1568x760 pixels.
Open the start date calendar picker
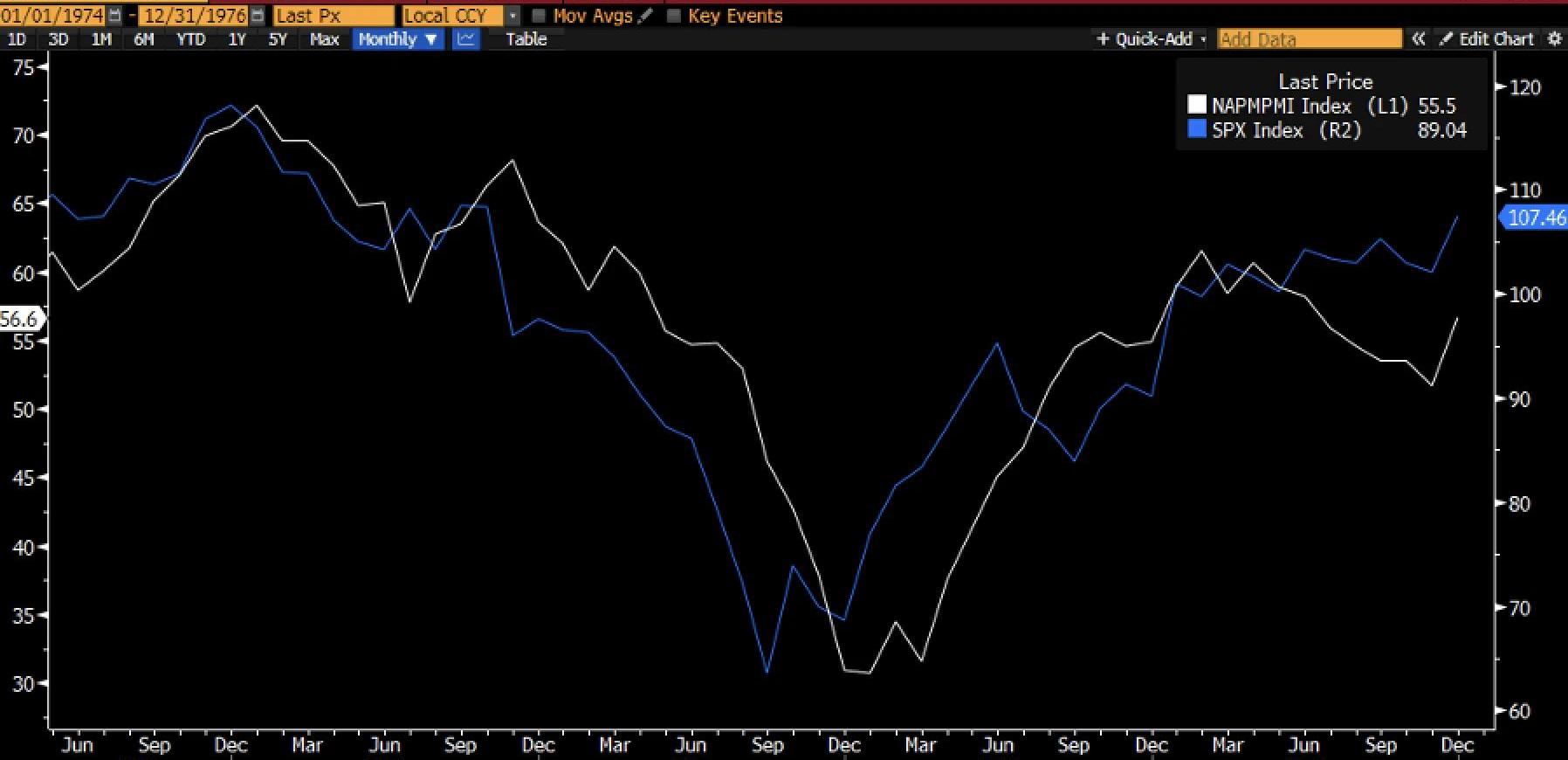tap(114, 16)
